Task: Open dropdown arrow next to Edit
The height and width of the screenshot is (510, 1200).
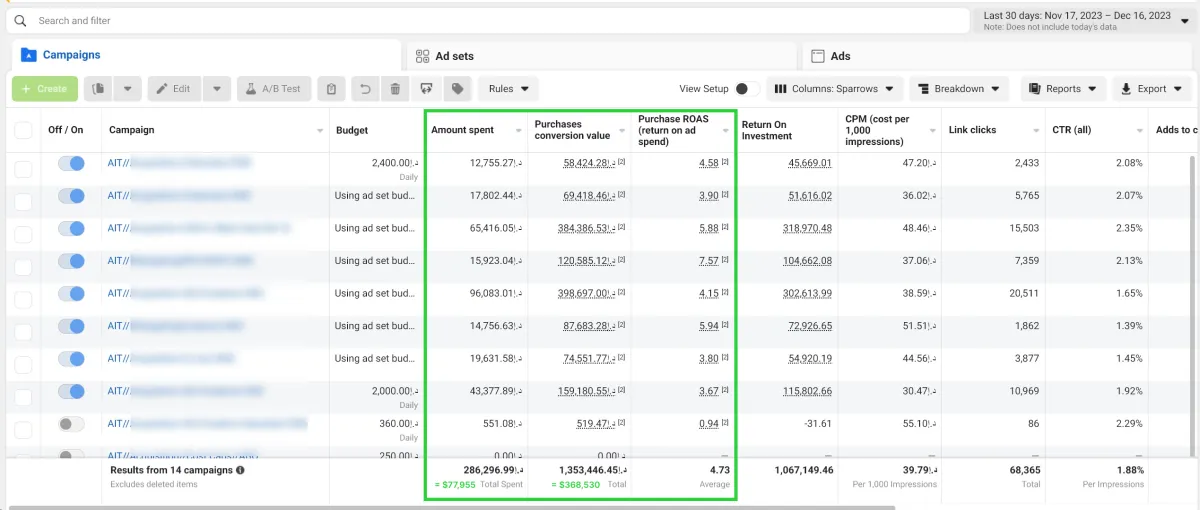Action: 218,89
